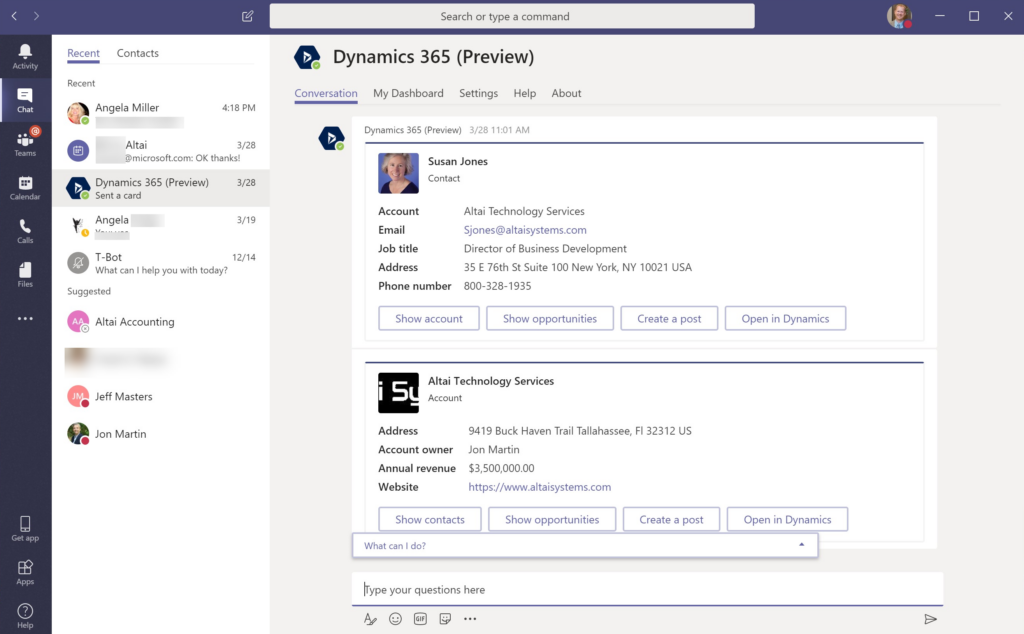This screenshot has height=634, width=1024.
Task: Open the Activity bell icon
Action: coord(25,56)
